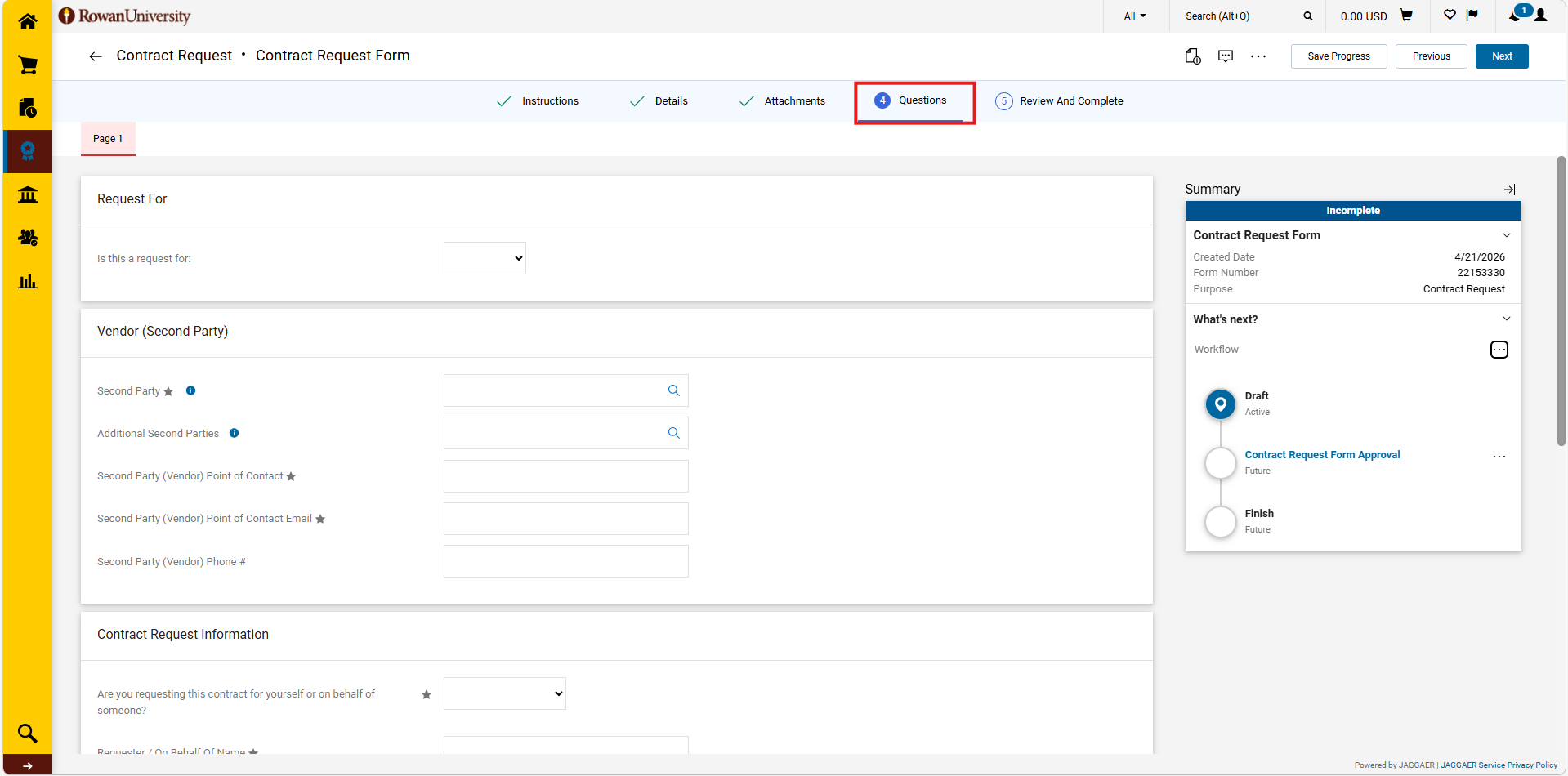1568x776 pixels.
Task: Collapse the What's next? section chevron
Action: (x=1507, y=319)
